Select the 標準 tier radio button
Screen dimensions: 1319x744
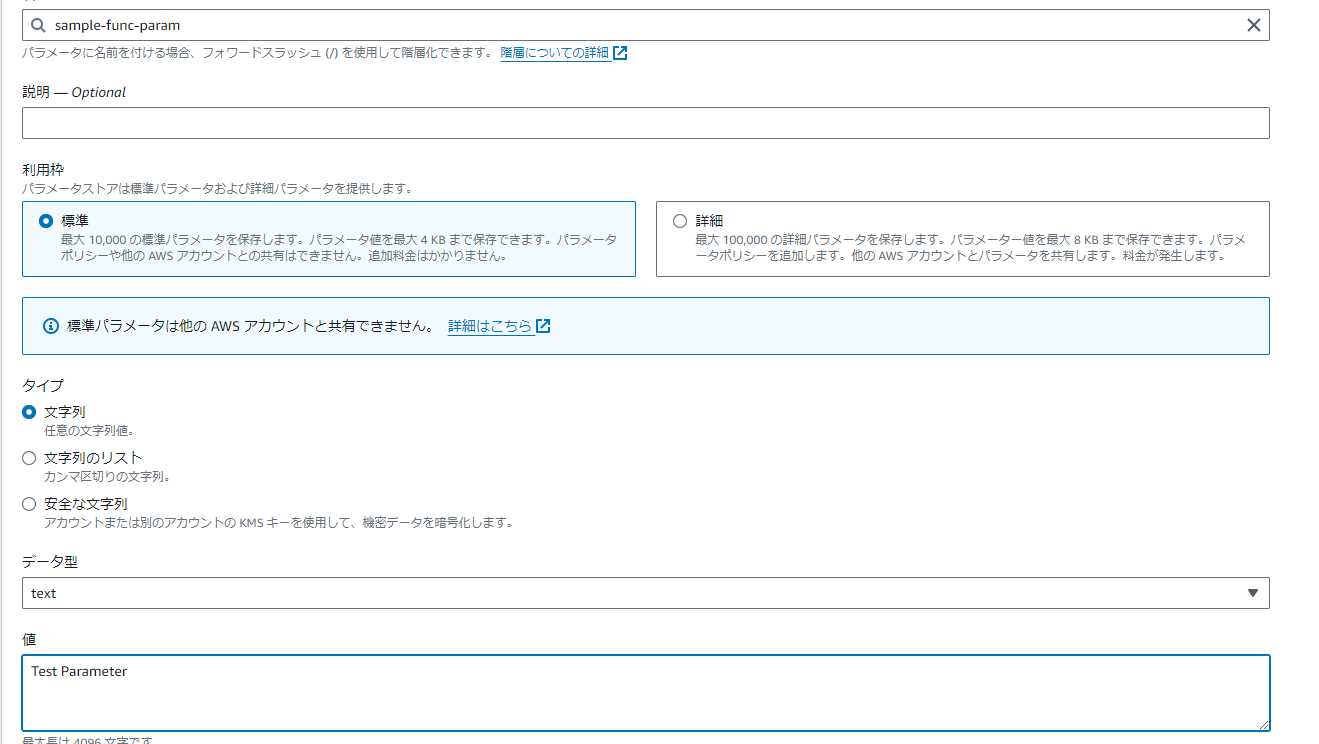click(x=45, y=221)
